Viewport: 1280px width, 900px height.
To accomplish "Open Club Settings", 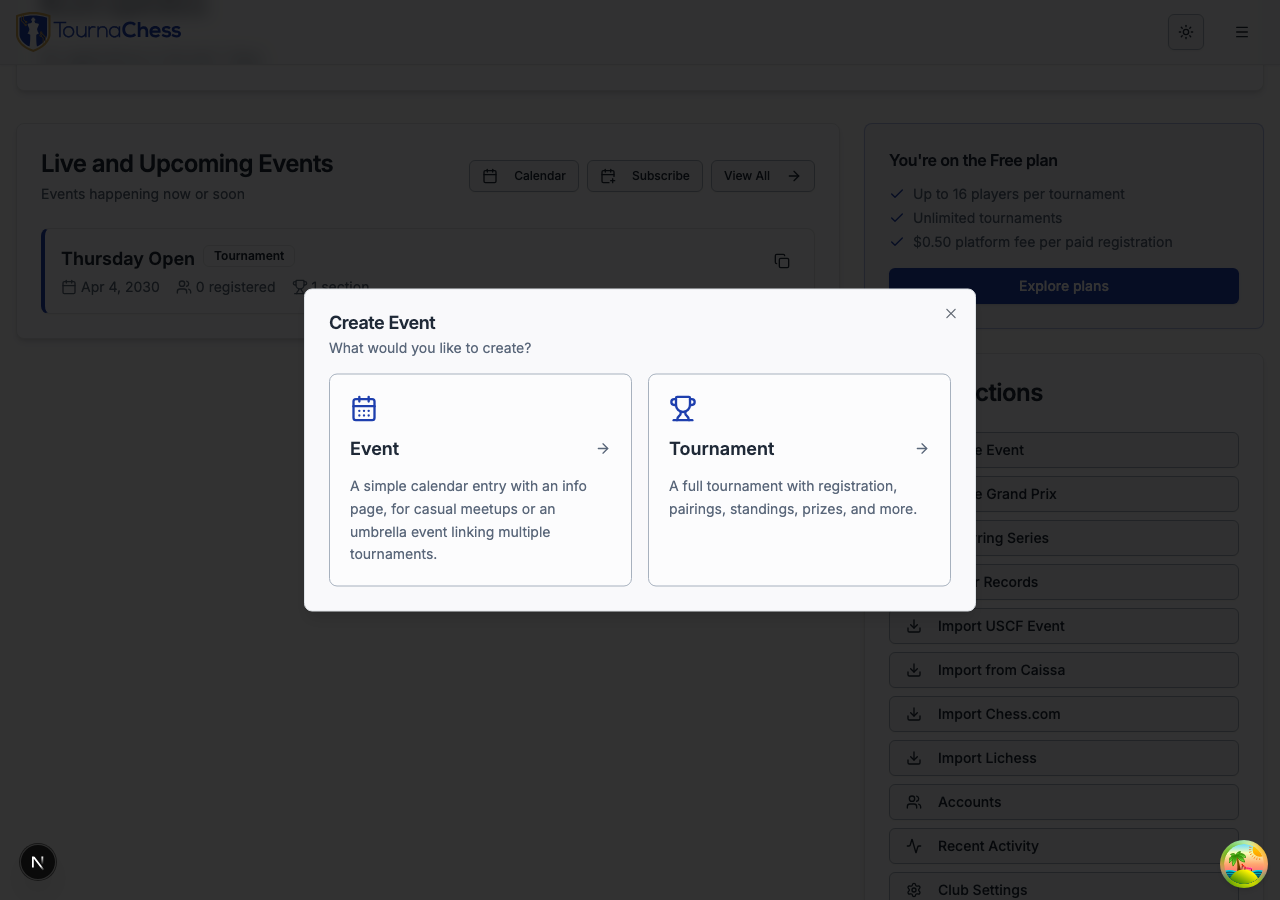I will [1064, 886].
